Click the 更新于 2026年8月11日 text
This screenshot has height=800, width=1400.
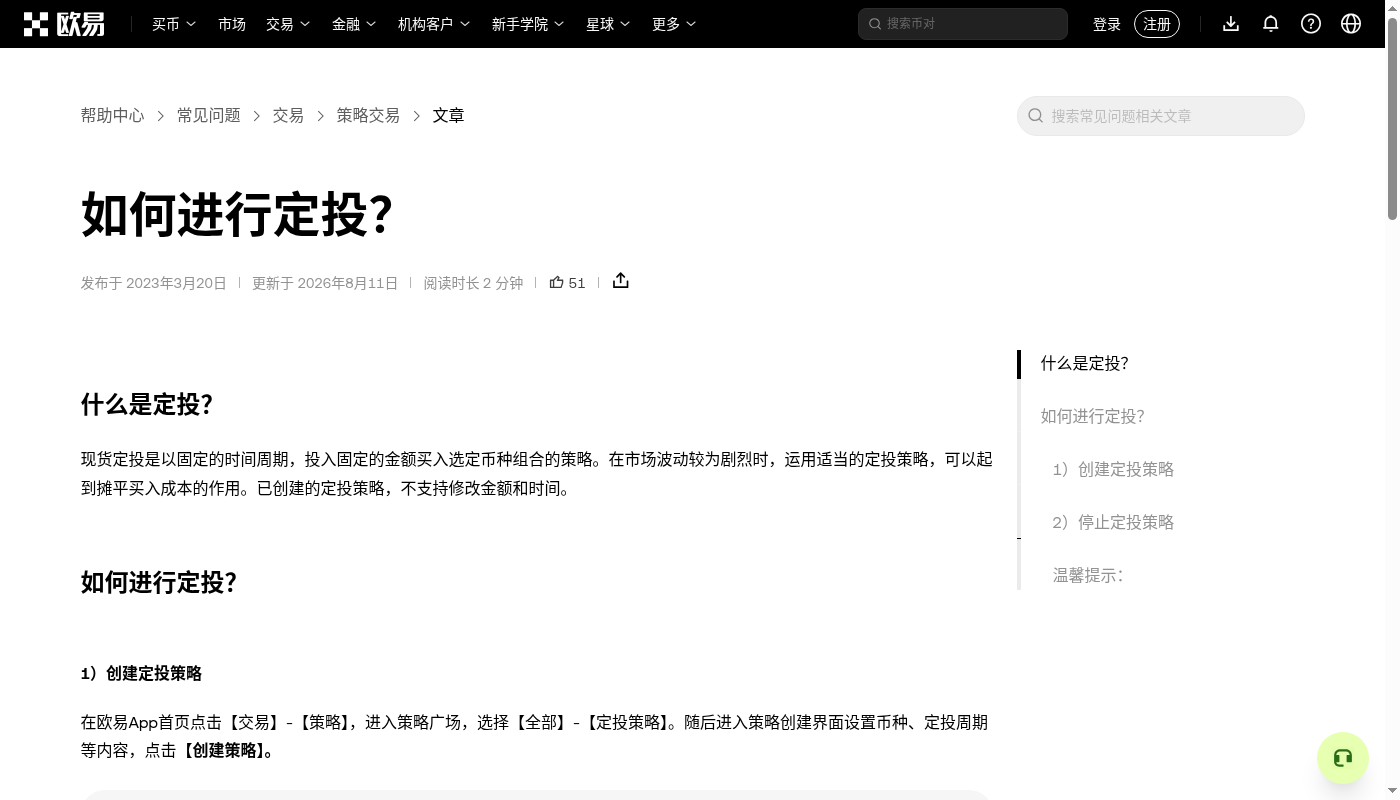coord(325,283)
